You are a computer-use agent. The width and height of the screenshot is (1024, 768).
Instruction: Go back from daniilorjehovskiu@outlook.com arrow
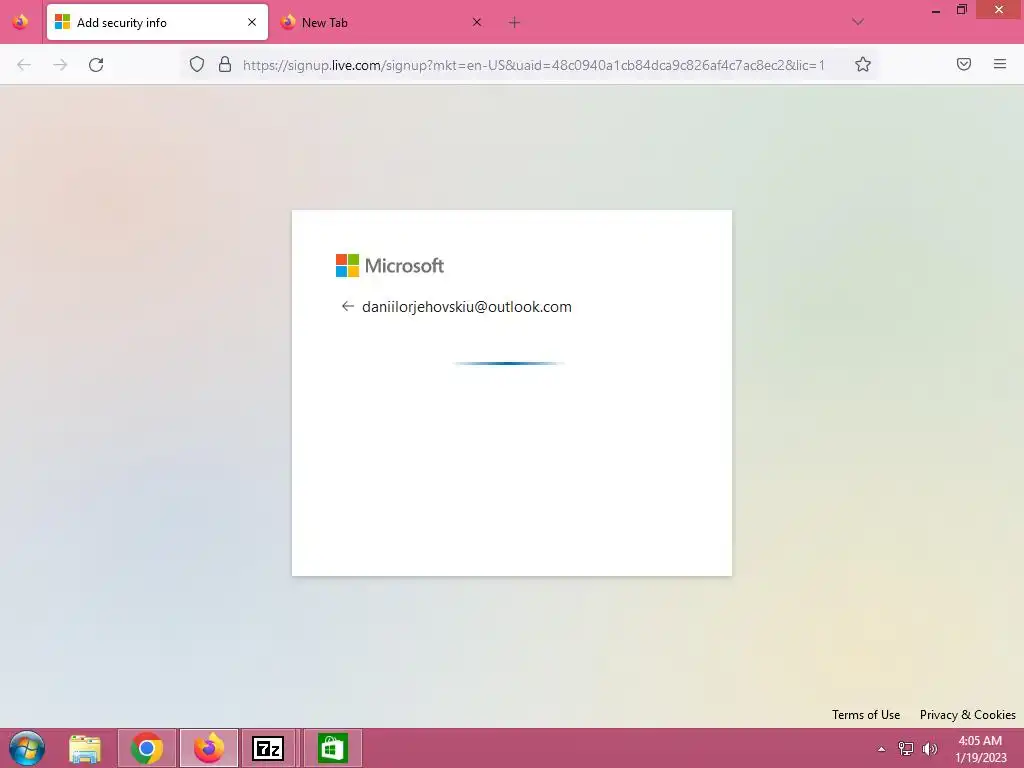click(347, 306)
